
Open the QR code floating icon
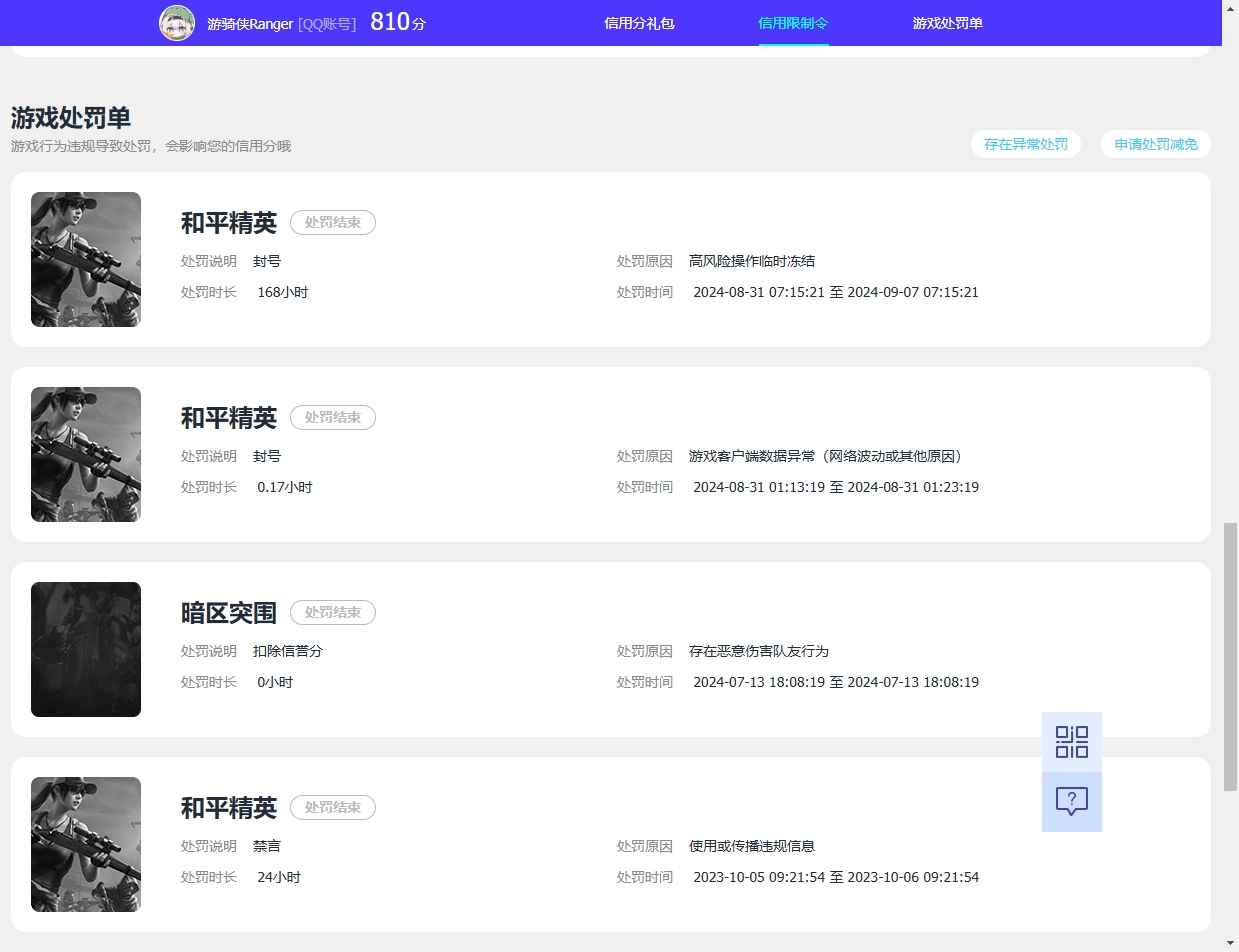click(x=1072, y=742)
